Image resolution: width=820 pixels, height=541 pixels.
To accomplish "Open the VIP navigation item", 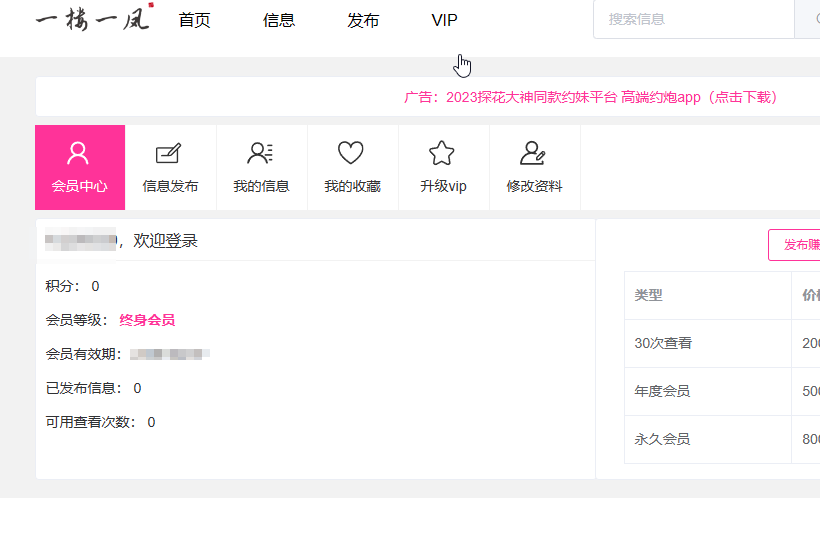I will point(445,20).
